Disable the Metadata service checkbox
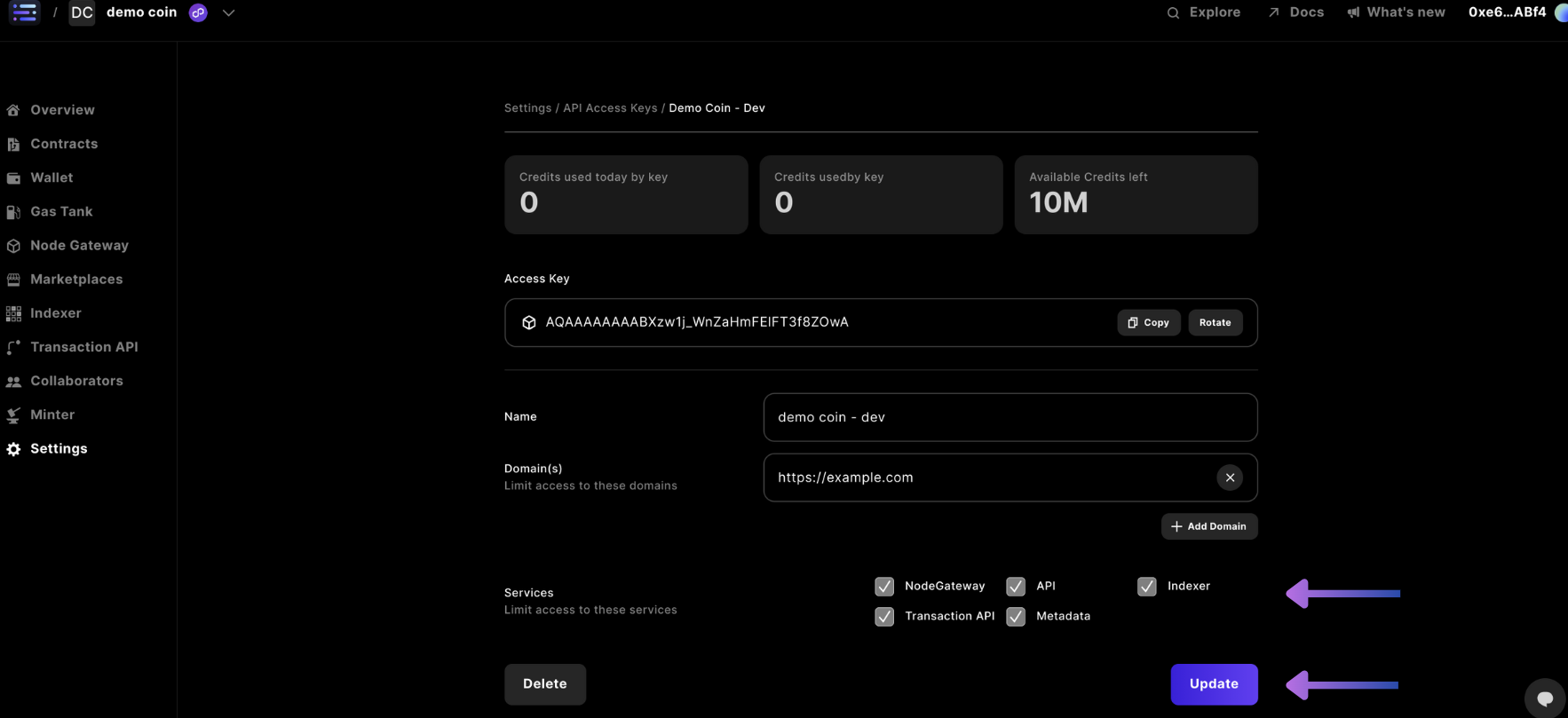The height and width of the screenshot is (718, 1568). click(1016, 616)
